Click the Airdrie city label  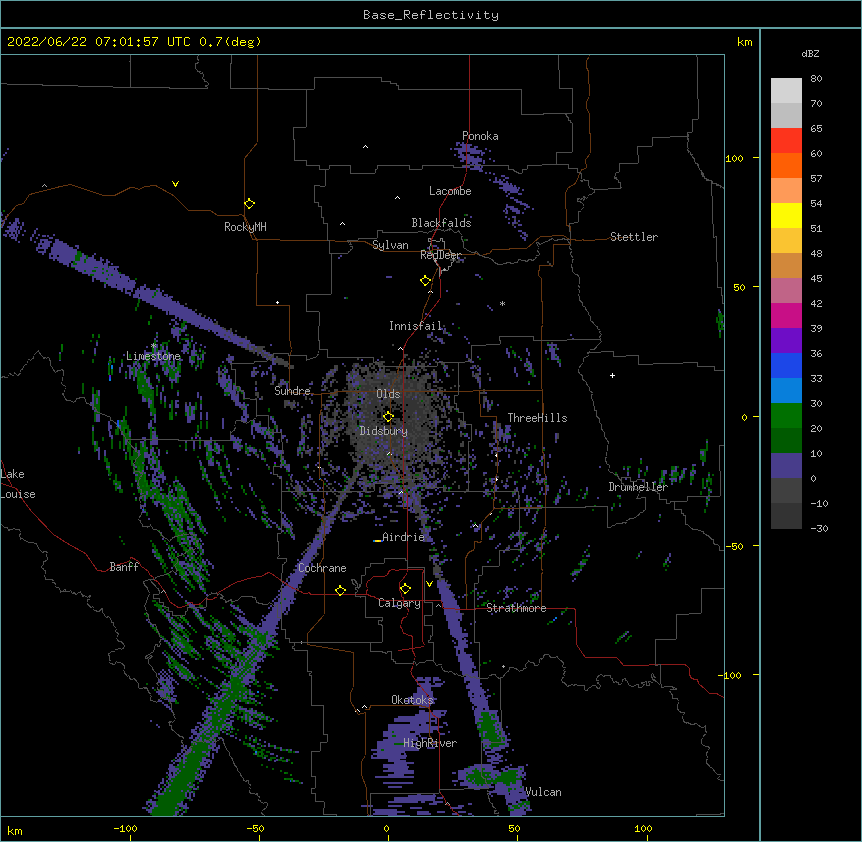(x=403, y=537)
